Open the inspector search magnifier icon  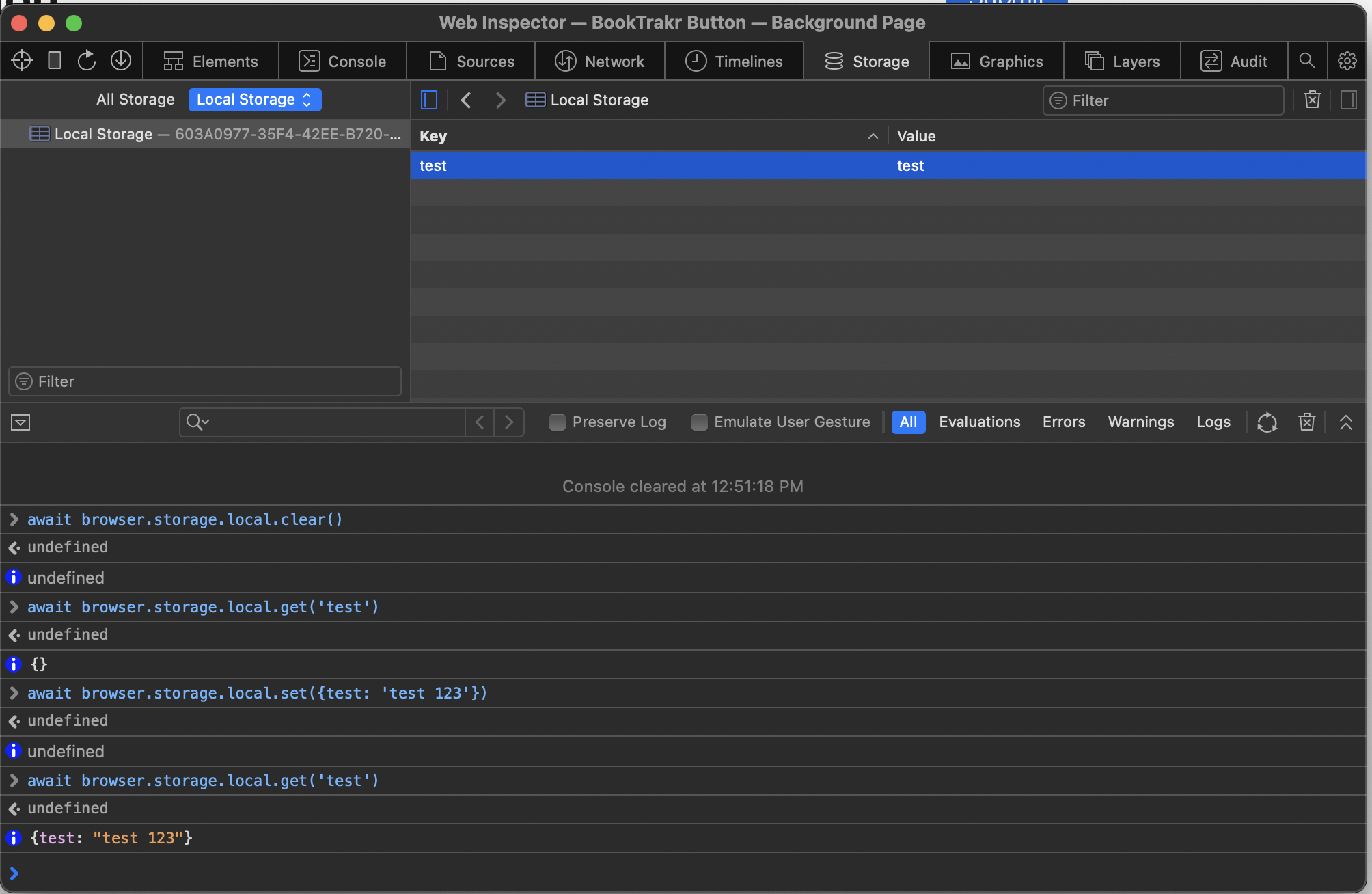1306,61
